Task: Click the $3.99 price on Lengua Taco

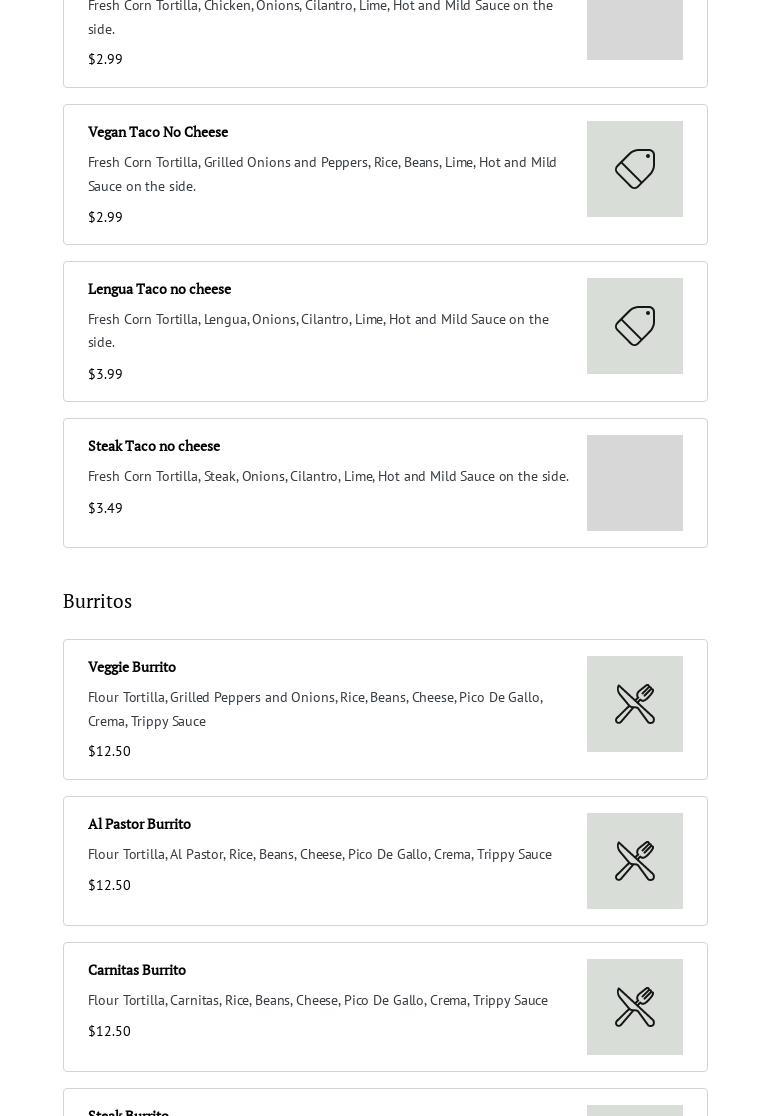Action: (105, 374)
